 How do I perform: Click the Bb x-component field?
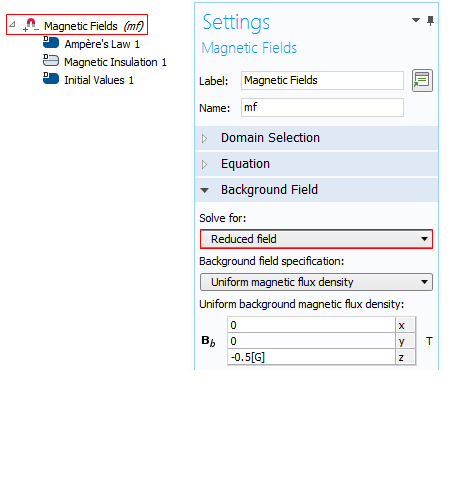(x=311, y=325)
